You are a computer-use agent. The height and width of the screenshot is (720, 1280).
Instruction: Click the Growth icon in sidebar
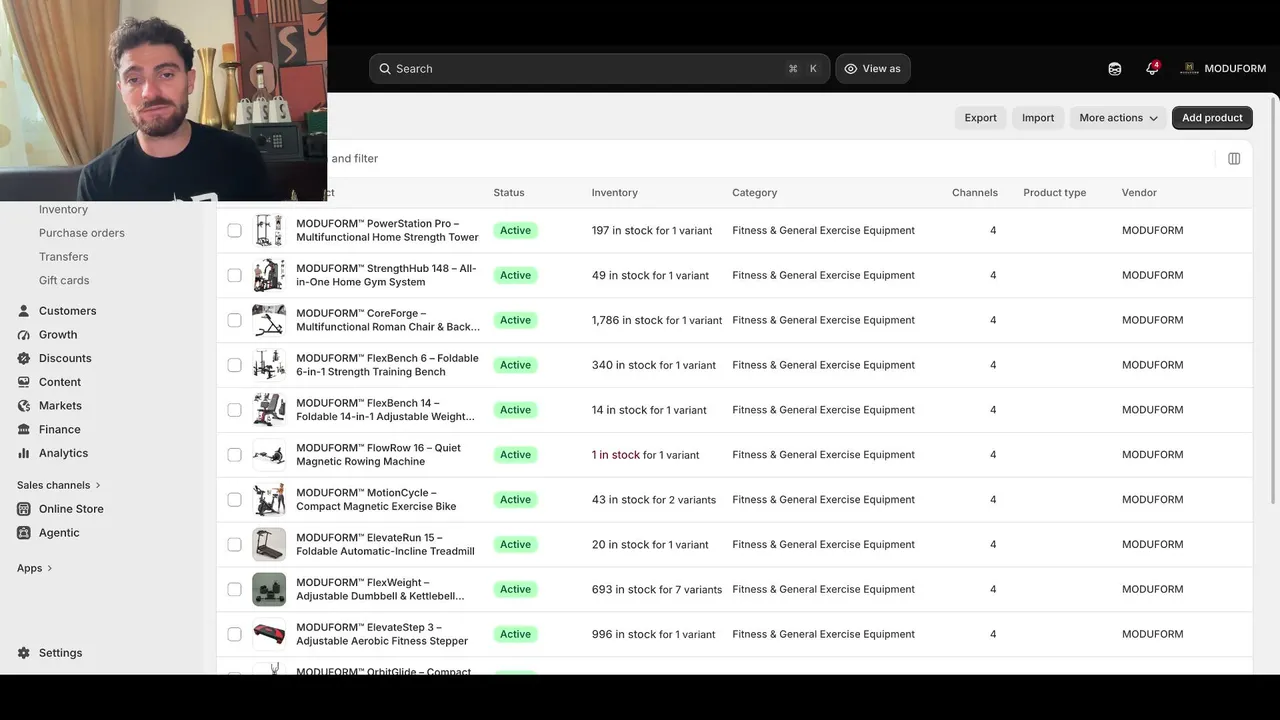(x=24, y=335)
